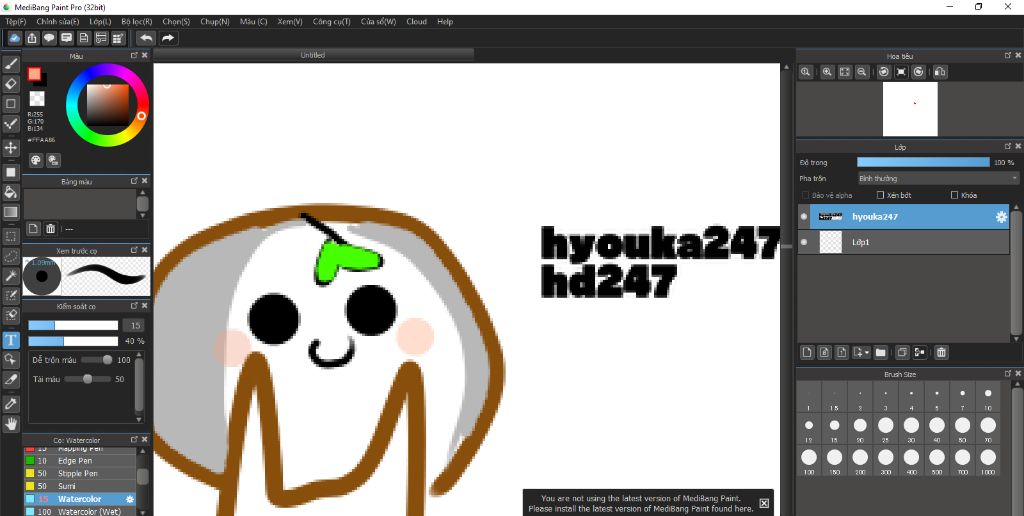This screenshot has width=1024, height=516.
Task: Open the Cloud menu
Action: pyautogui.click(x=417, y=22)
